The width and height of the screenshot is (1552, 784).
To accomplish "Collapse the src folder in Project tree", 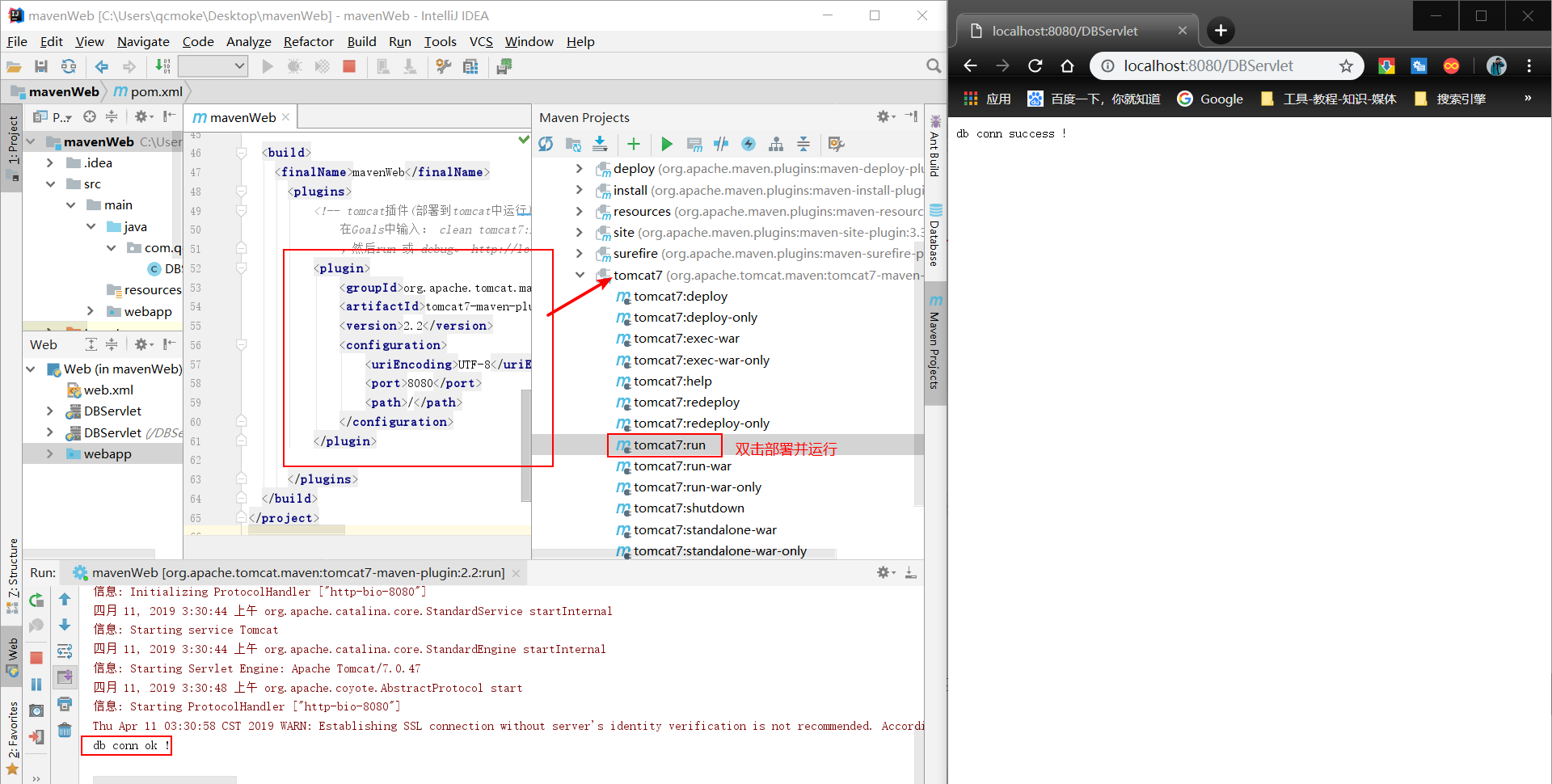I will (50, 183).
